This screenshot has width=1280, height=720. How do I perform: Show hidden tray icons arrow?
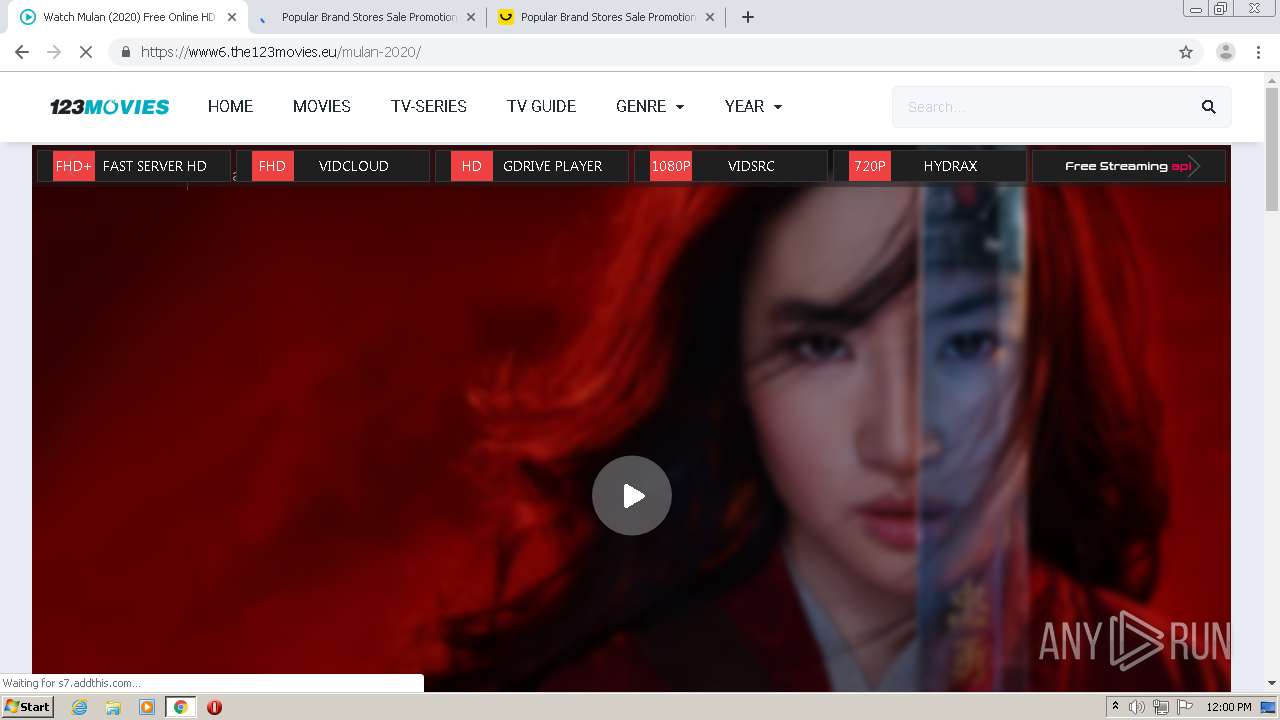tap(1115, 707)
